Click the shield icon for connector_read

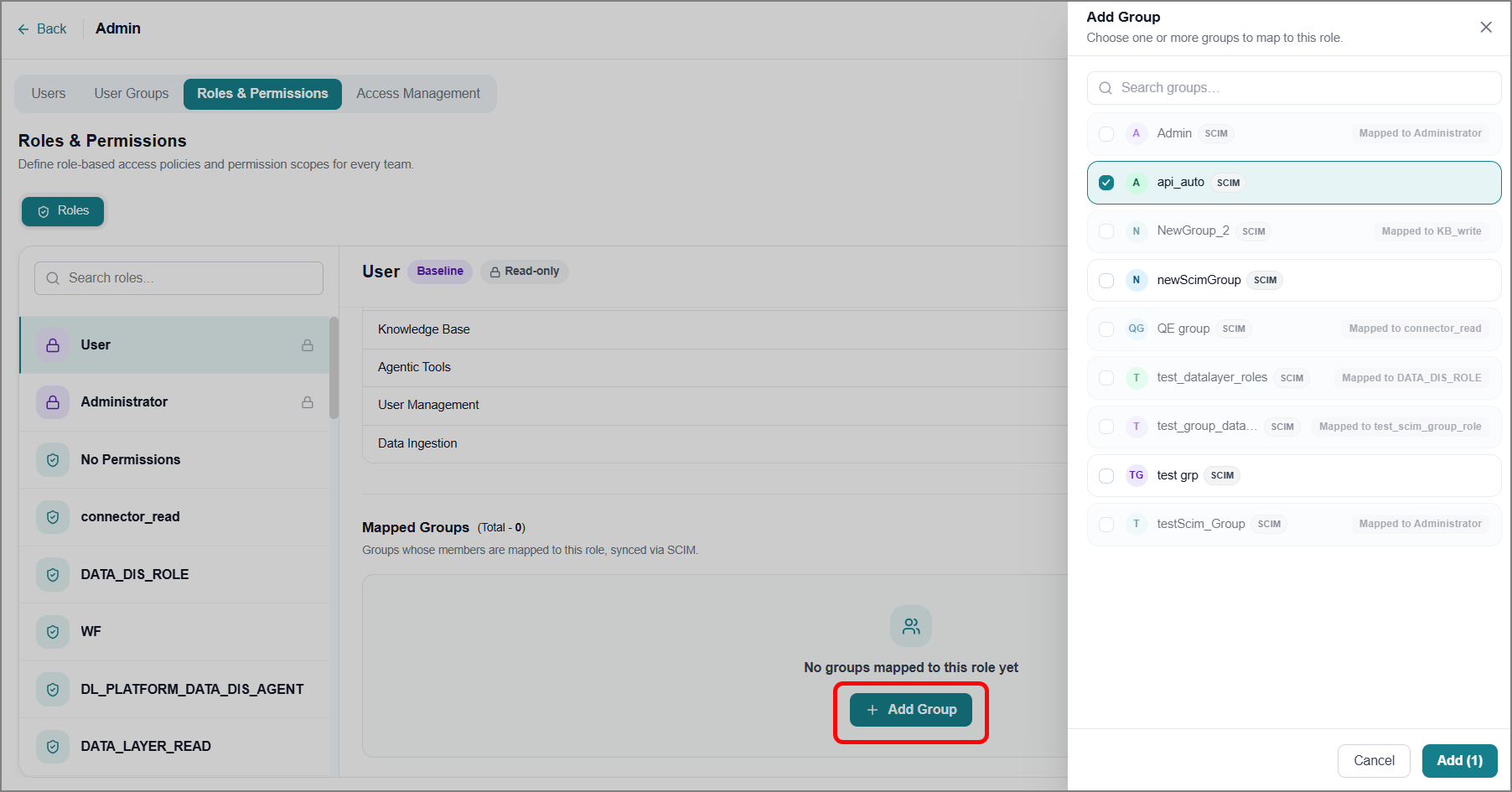tap(53, 517)
